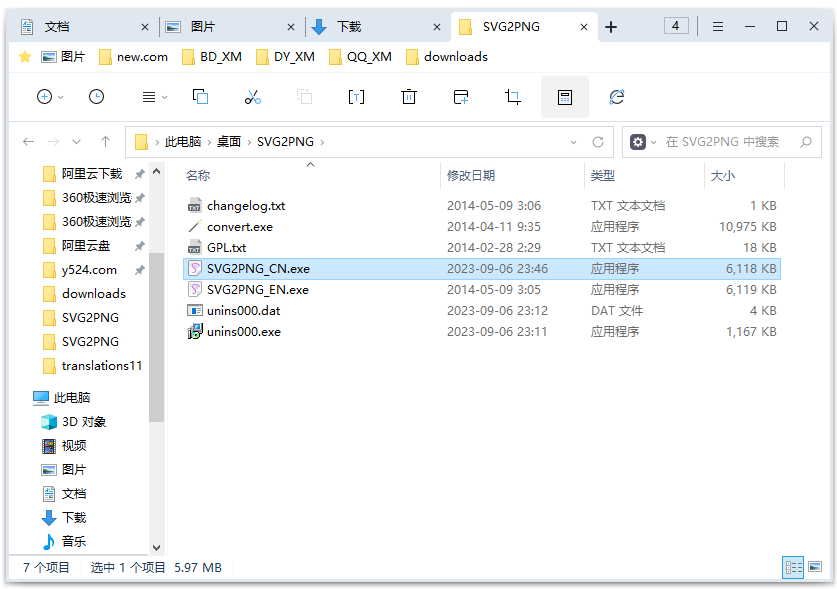
Task: Click the Cut scissors icon
Action: tap(252, 97)
